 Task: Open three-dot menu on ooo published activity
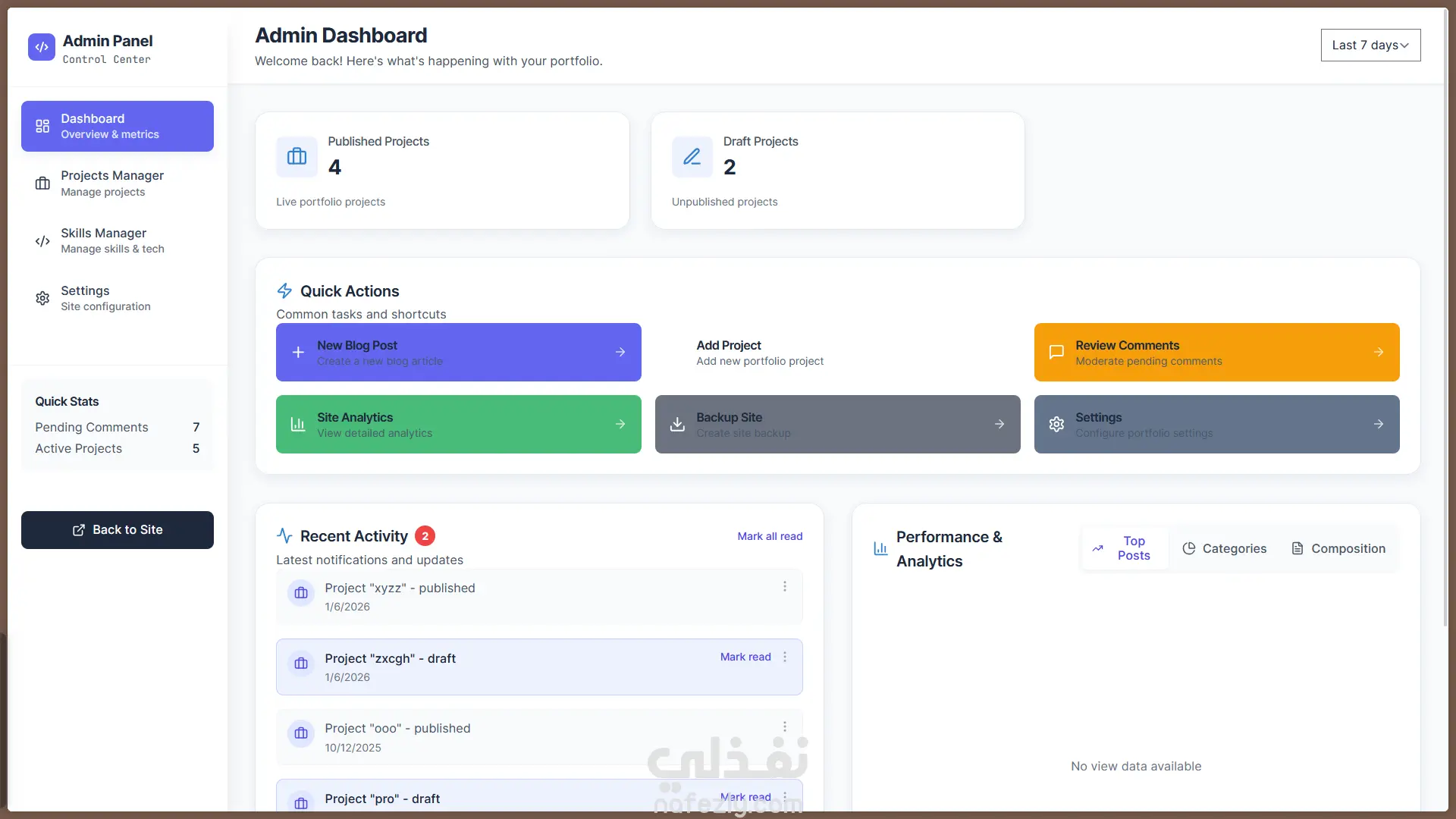(x=785, y=727)
